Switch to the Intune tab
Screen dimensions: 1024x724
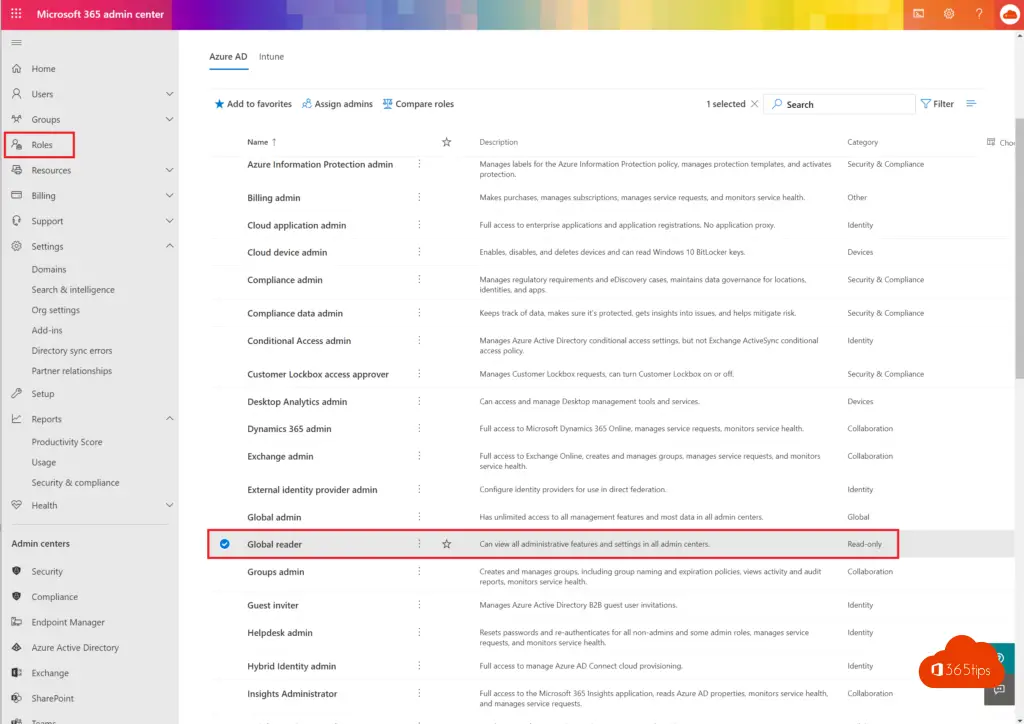(x=271, y=57)
